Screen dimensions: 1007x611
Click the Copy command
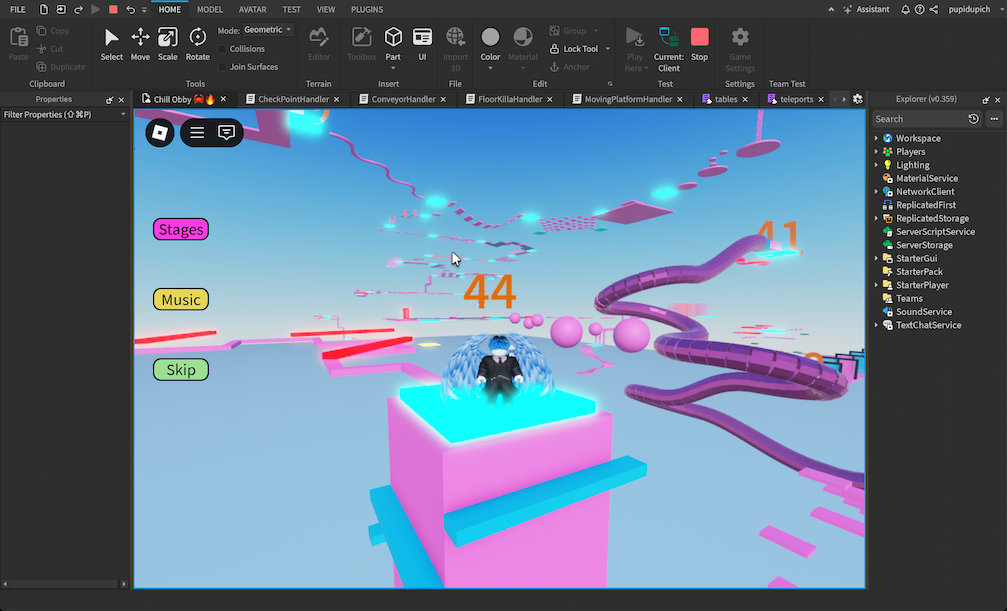tap(53, 31)
